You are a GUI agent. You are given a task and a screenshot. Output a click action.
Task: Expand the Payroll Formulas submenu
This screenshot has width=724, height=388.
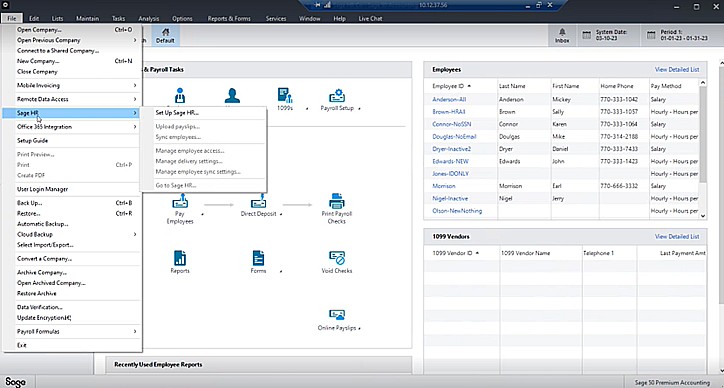(x=135, y=331)
